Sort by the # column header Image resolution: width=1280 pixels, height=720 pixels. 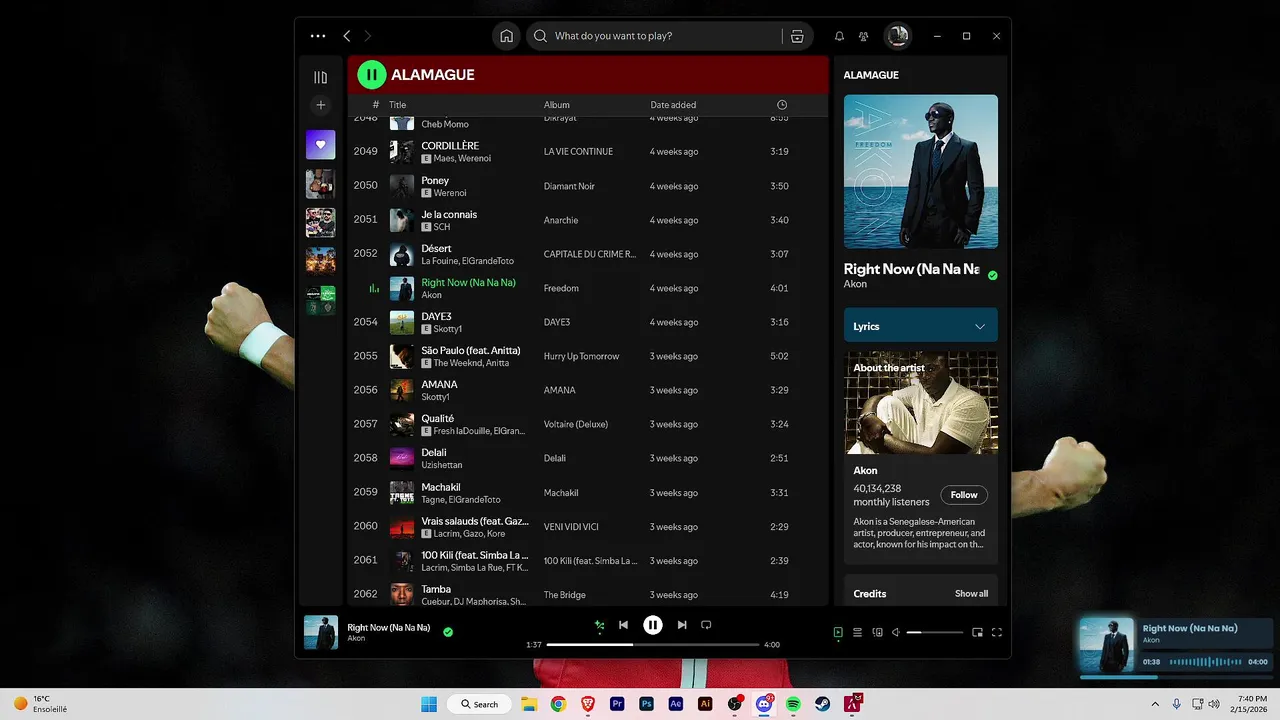[x=376, y=105]
